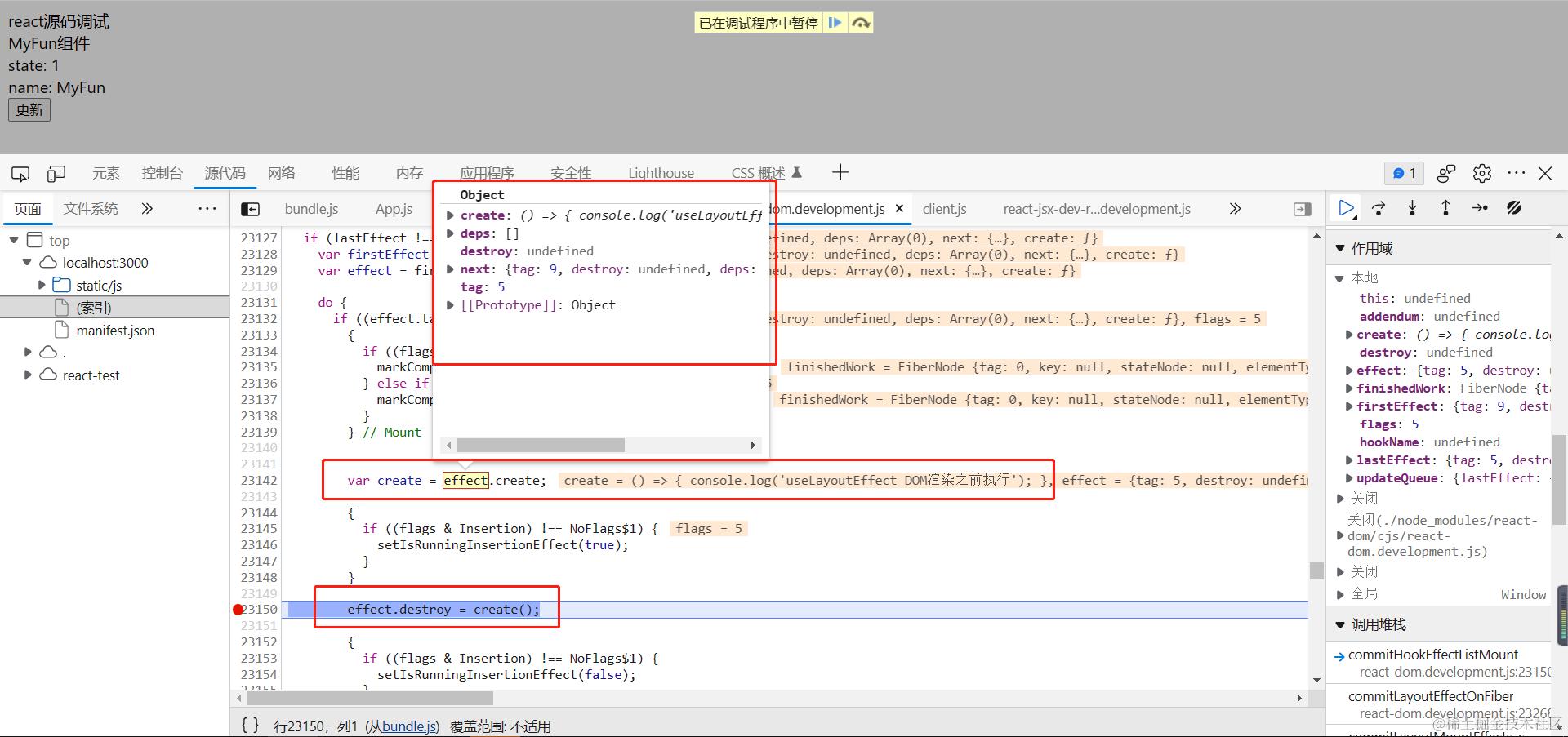
Task: Step out of the current function
Action: pyautogui.click(x=1445, y=209)
